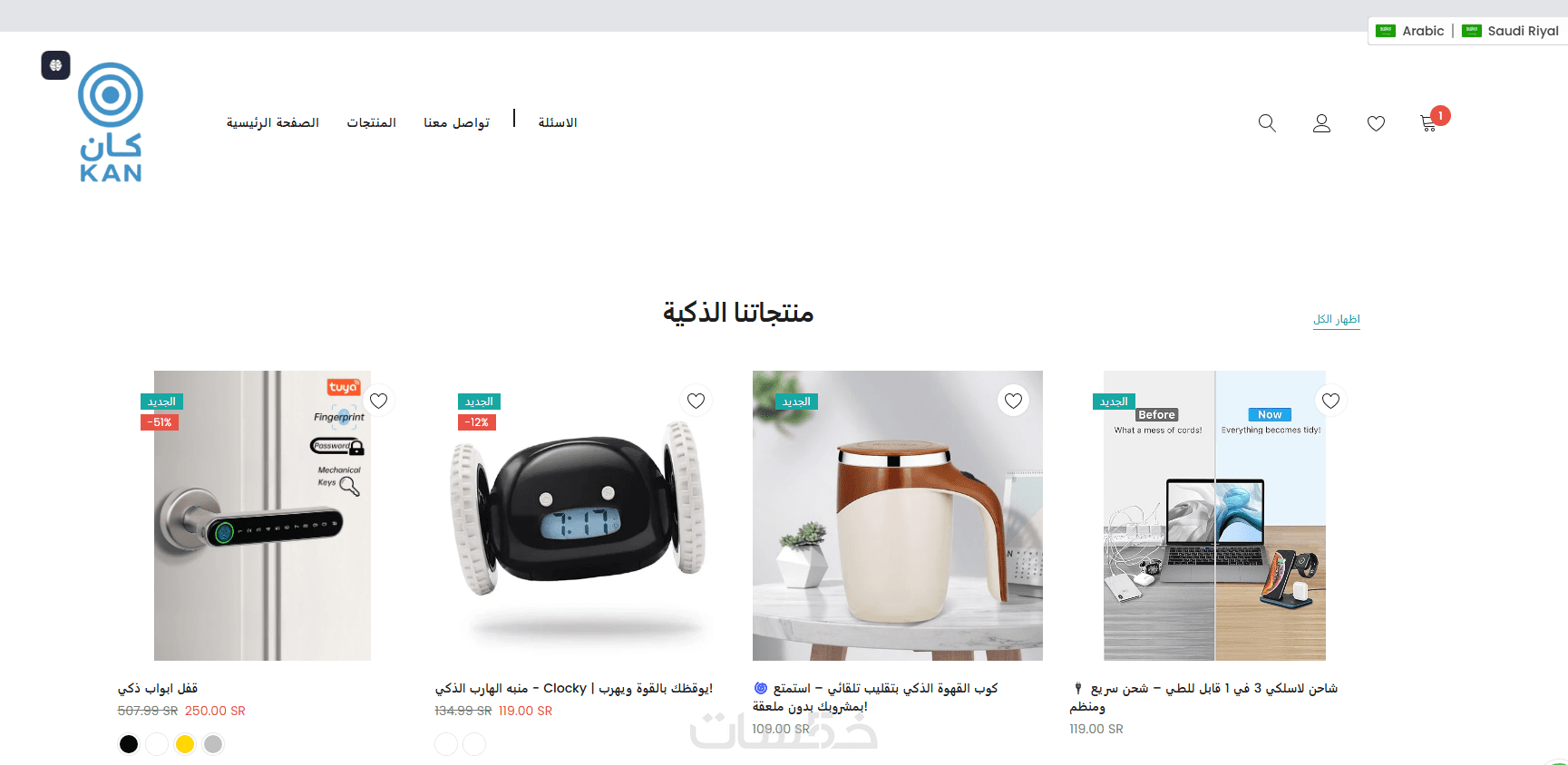Open الاسئلة link
This screenshot has height=765, width=1568.
(x=558, y=122)
